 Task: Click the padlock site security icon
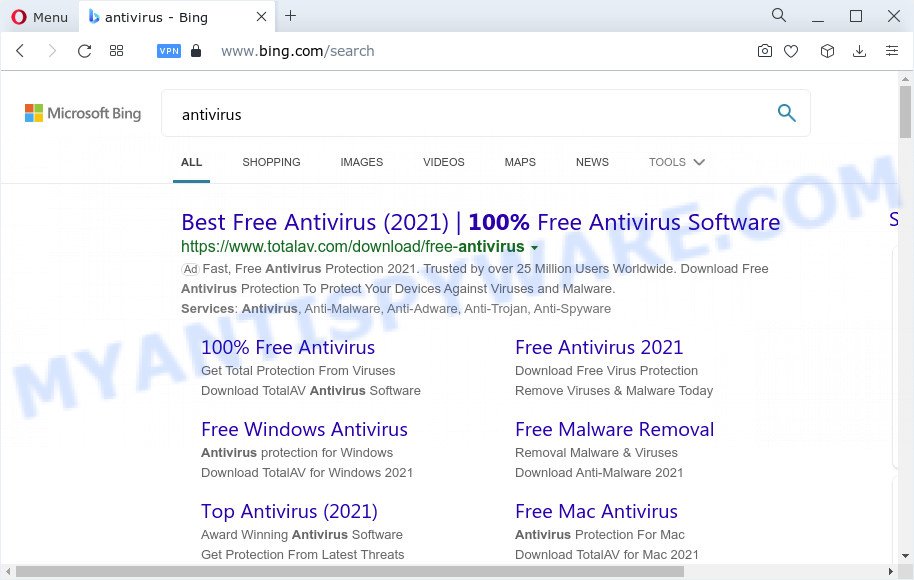(196, 51)
